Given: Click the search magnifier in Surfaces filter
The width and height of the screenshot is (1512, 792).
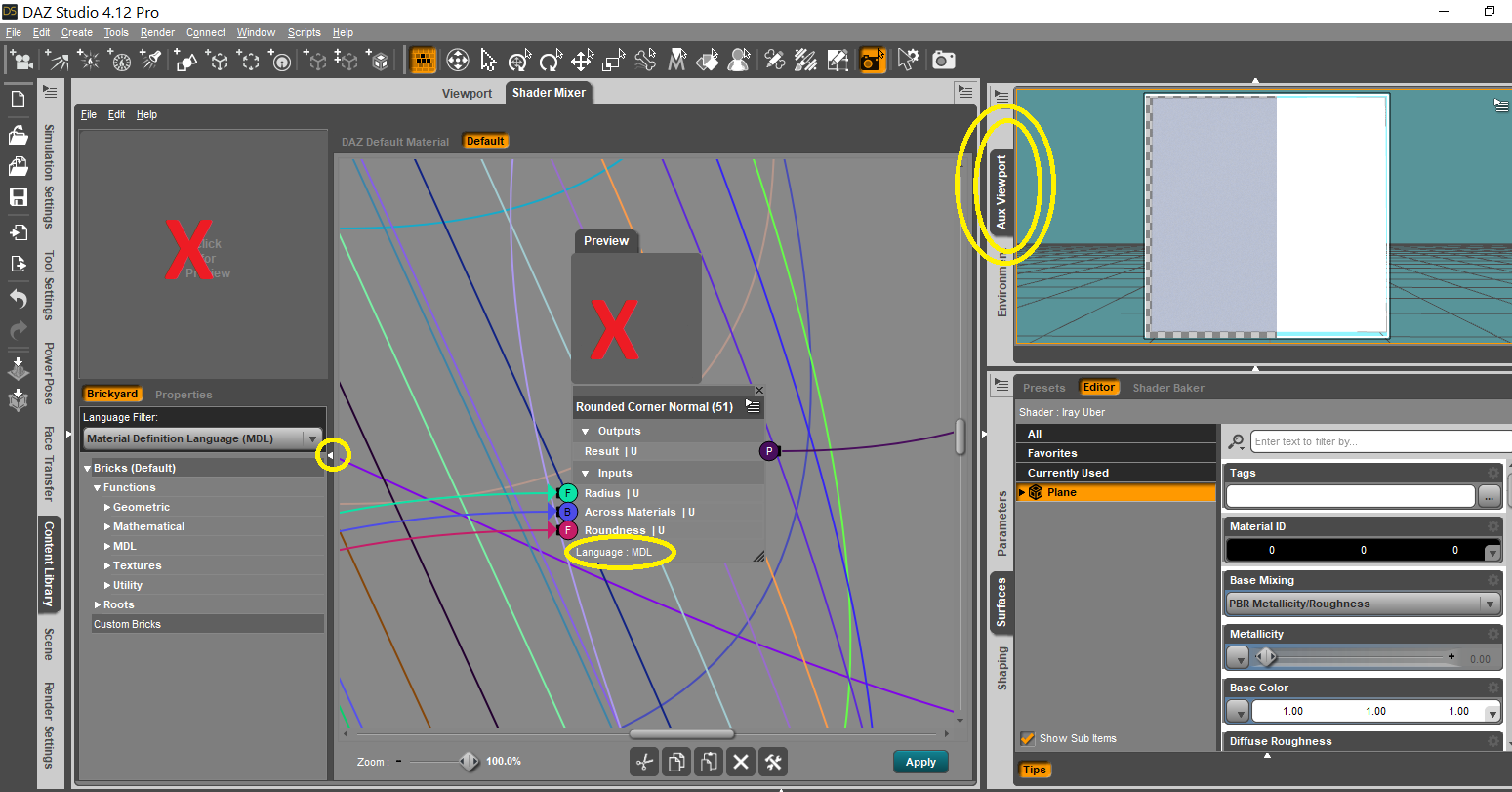Looking at the screenshot, I should point(1236,442).
